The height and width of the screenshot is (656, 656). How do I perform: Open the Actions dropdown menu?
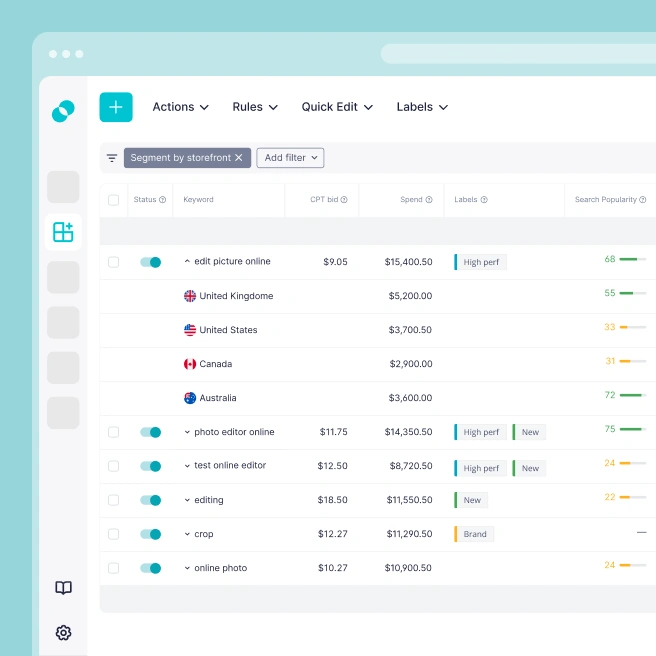(x=181, y=107)
